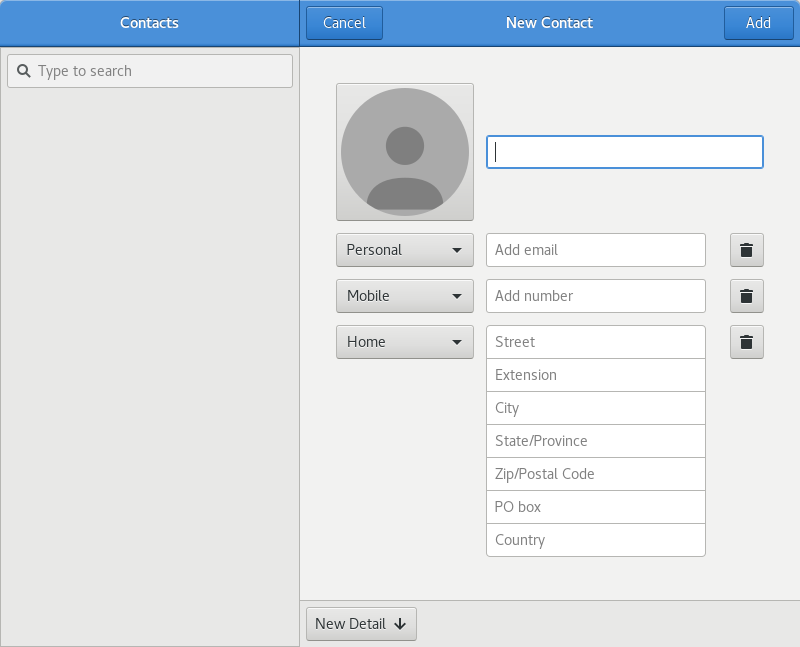Viewport: 800px width, 647px height.
Task: Click the Country field
Action: (x=595, y=540)
